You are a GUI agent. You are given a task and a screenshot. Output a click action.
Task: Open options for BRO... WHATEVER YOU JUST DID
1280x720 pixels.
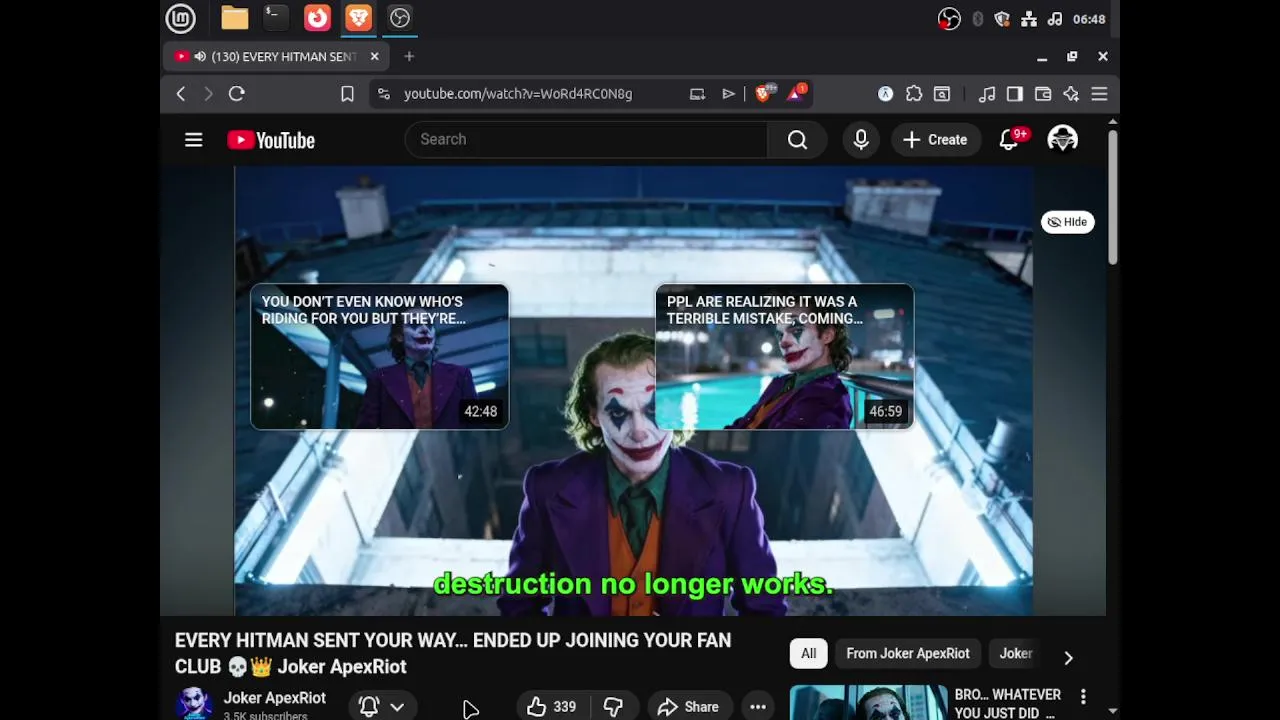point(1083,696)
